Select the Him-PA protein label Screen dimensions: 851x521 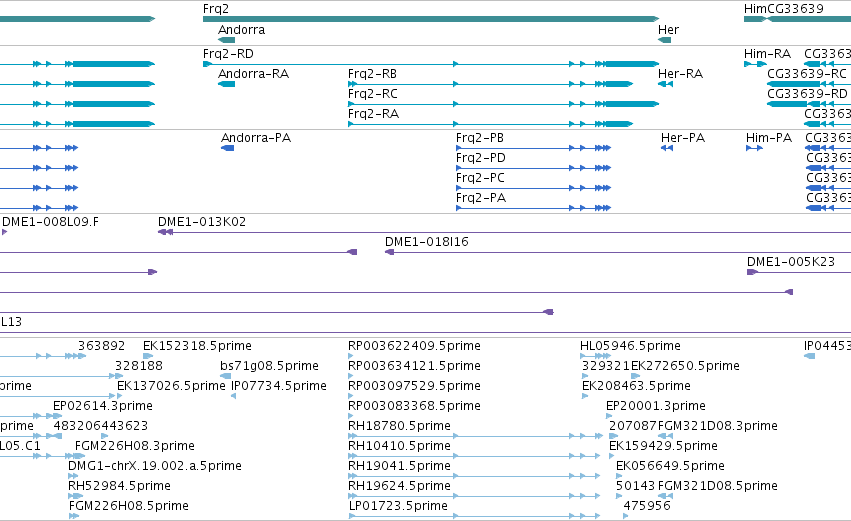pos(769,138)
